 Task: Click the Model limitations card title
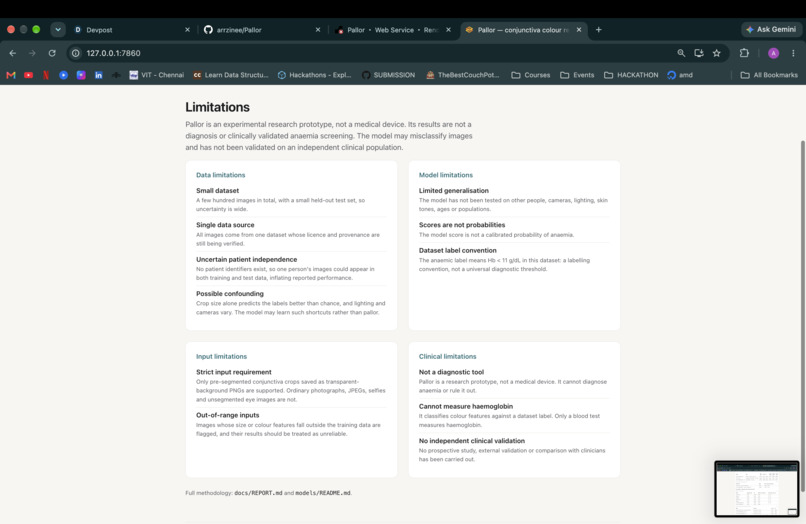[446, 175]
